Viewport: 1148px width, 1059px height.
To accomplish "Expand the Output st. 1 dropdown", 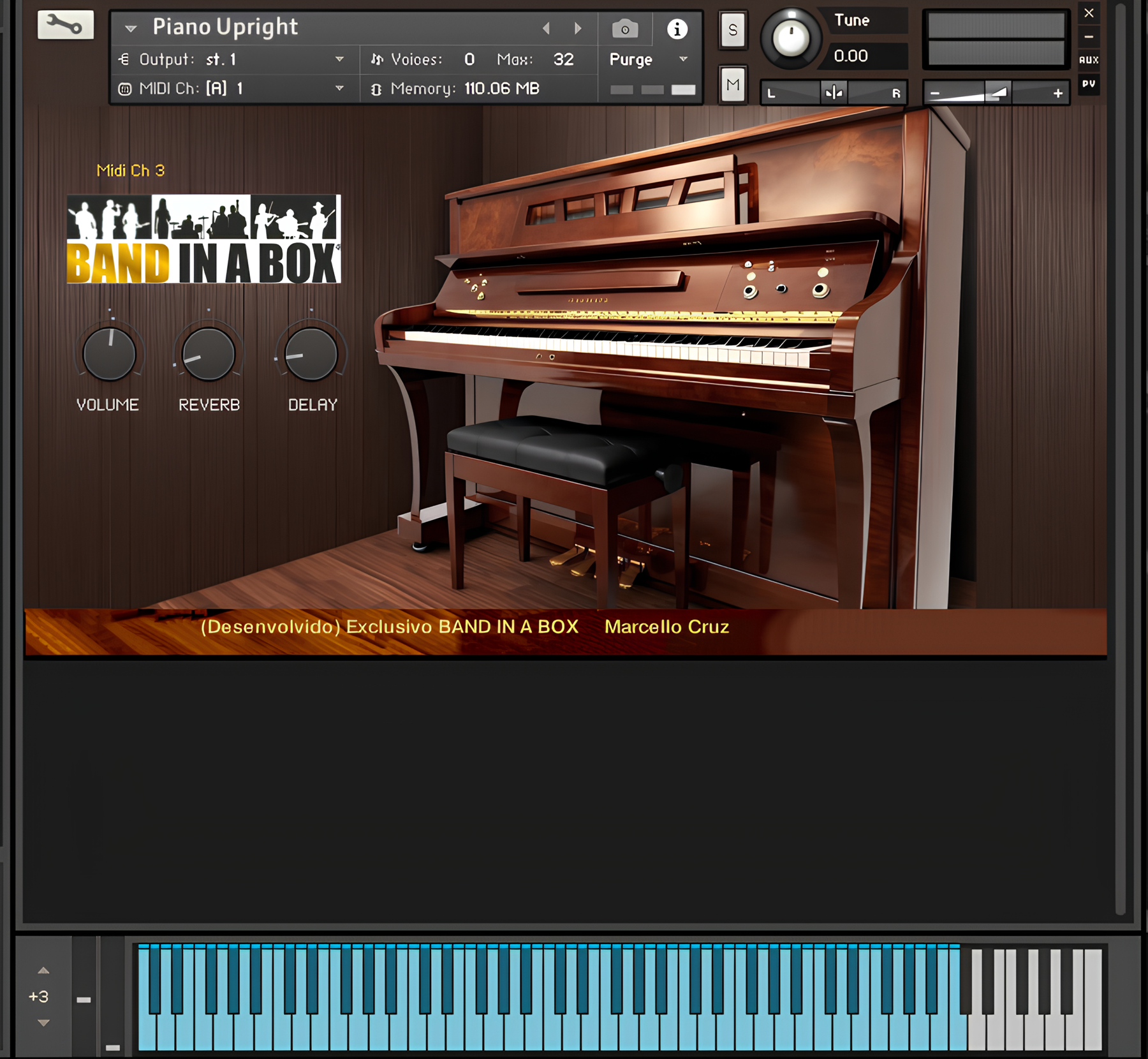I will coord(339,59).
